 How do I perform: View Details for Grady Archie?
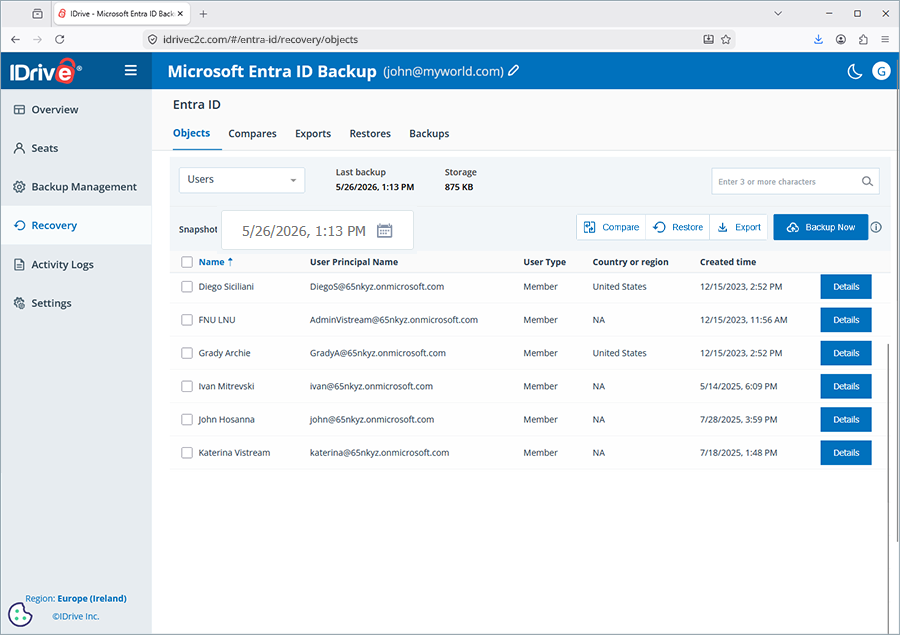click(x=845, y=353)
